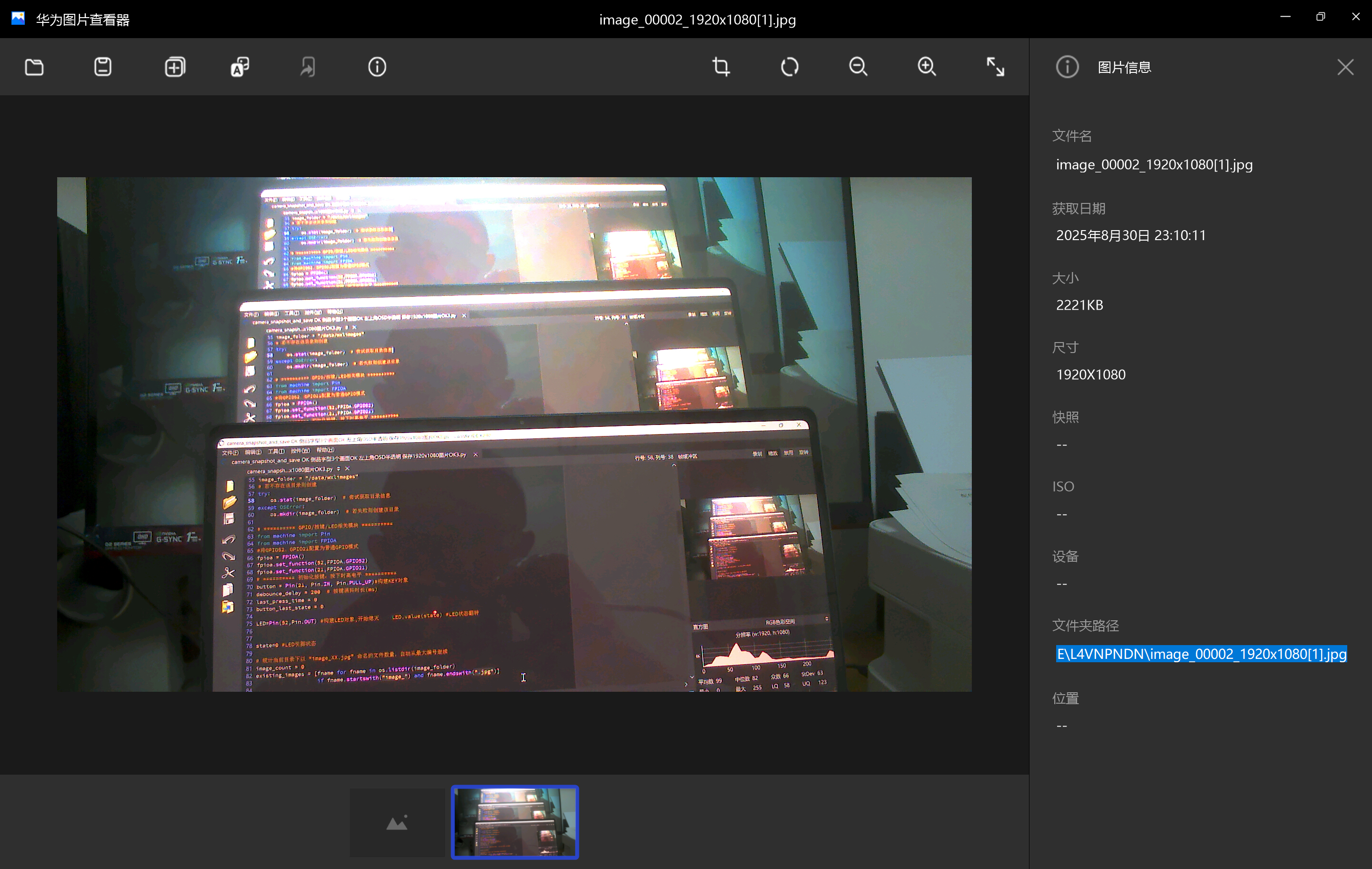The image size is (1372, 869).
Task: Click the file name value in info panel
Action: pos(1154,165)
